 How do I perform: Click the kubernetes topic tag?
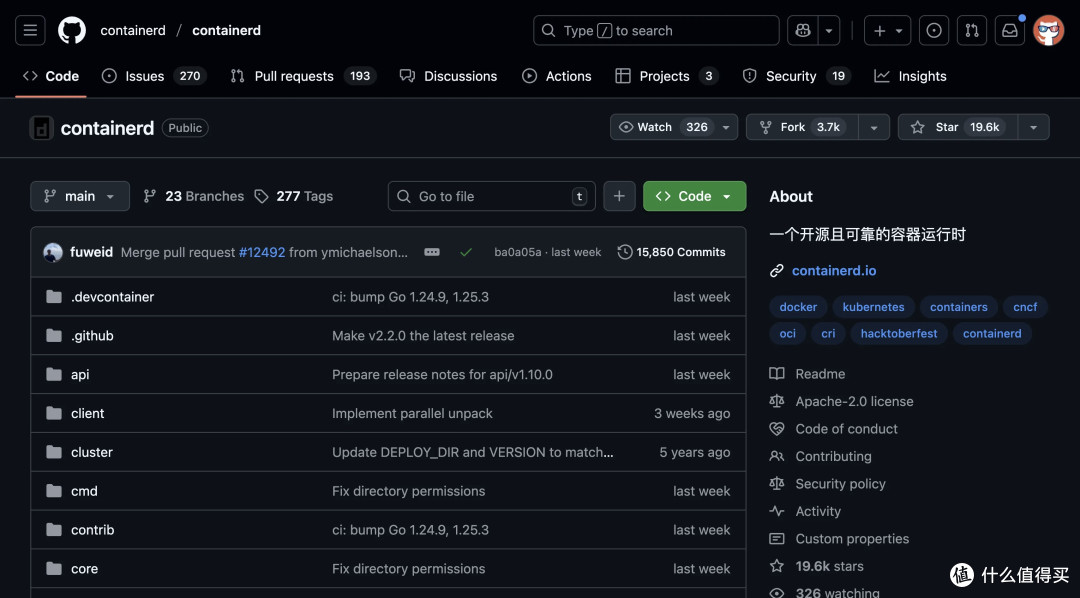point(873,307)
